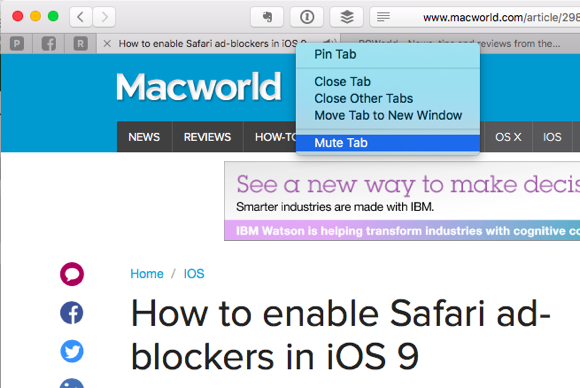The image size is (580, 388).
Task: Switch to the PCWorld News tab
Action: tap(459, 44)
